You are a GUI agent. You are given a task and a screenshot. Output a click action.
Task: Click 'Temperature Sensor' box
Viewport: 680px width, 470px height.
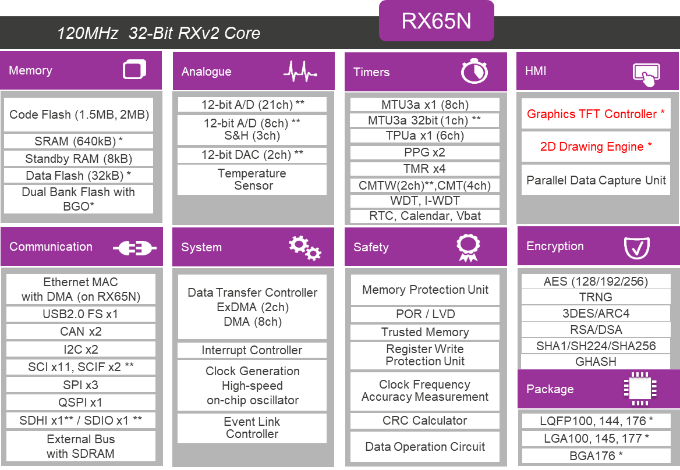tap(252, 180)
